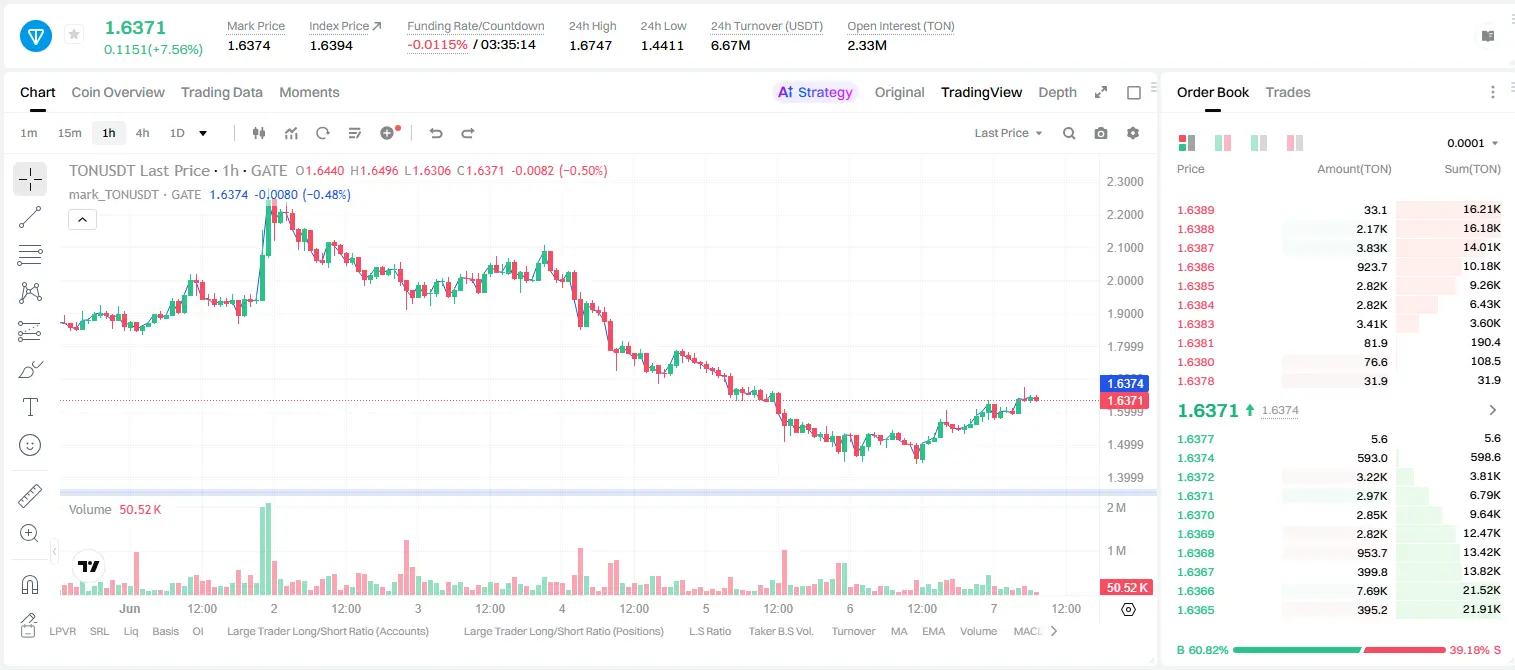Select the 15m timeframe
This screenshot has width=1515, height=670.
pos(69,133)
